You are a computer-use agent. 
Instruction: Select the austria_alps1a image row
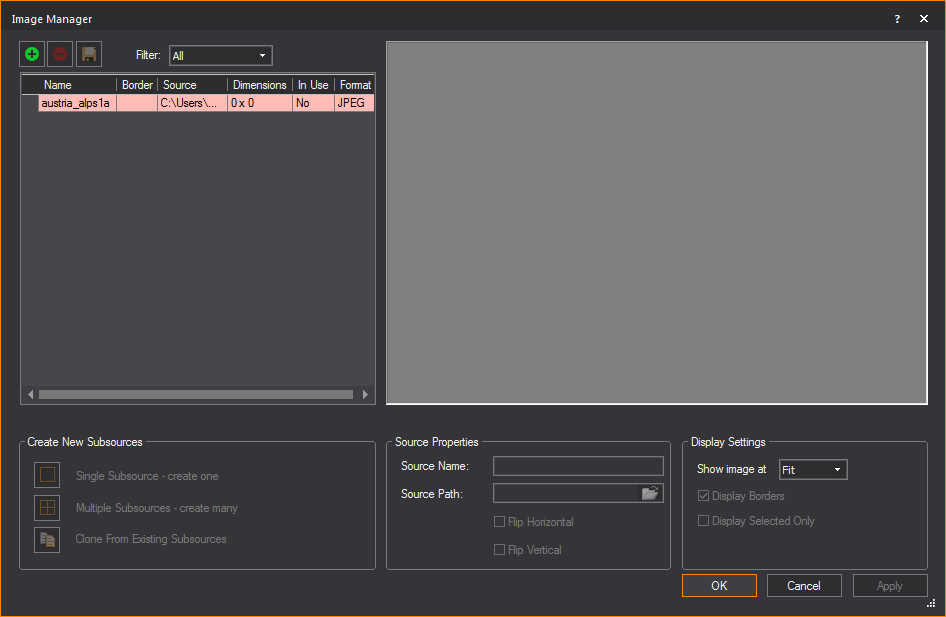(x=76, y=103)
